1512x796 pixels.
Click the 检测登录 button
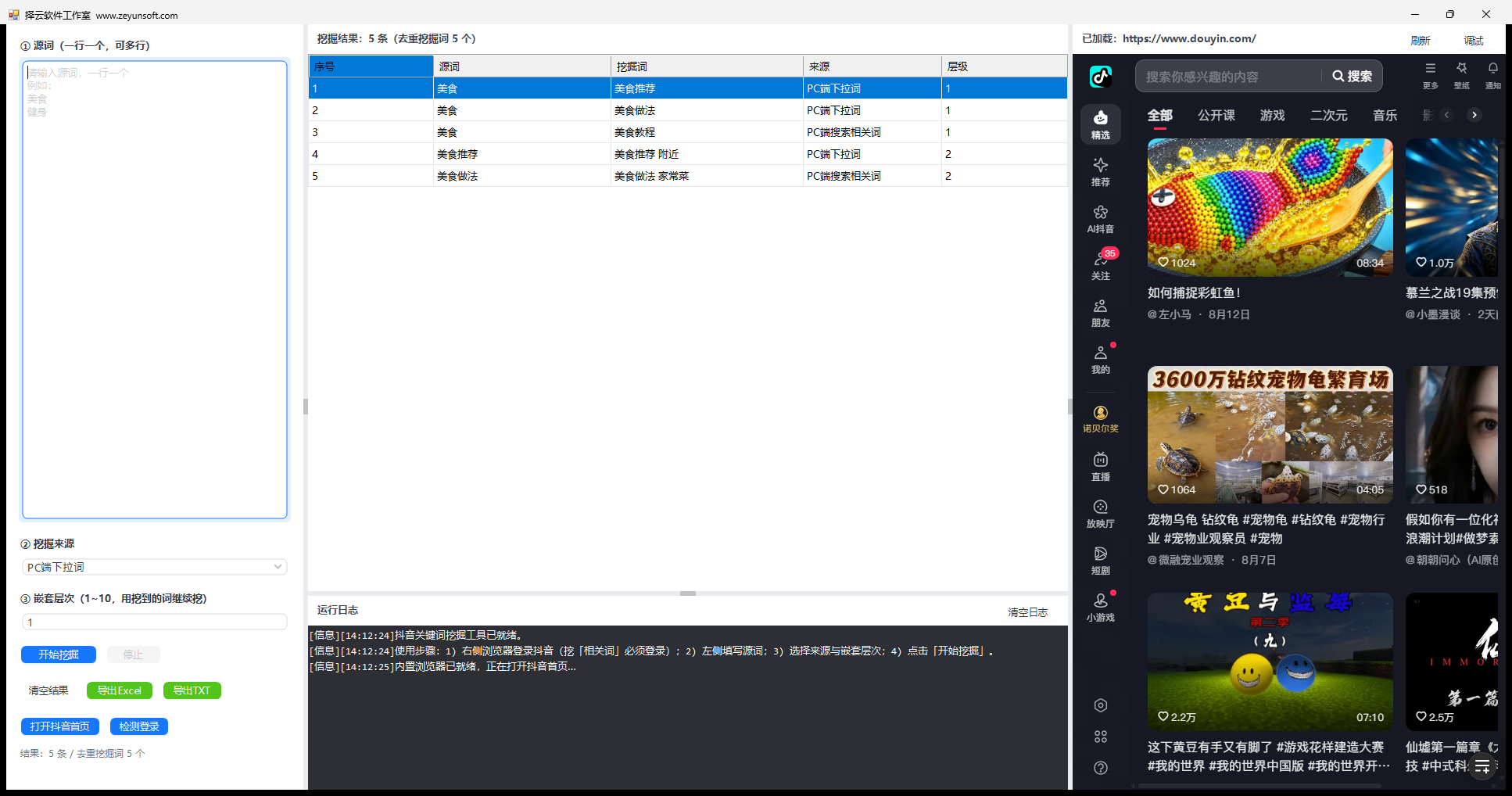tap(139, 726)
